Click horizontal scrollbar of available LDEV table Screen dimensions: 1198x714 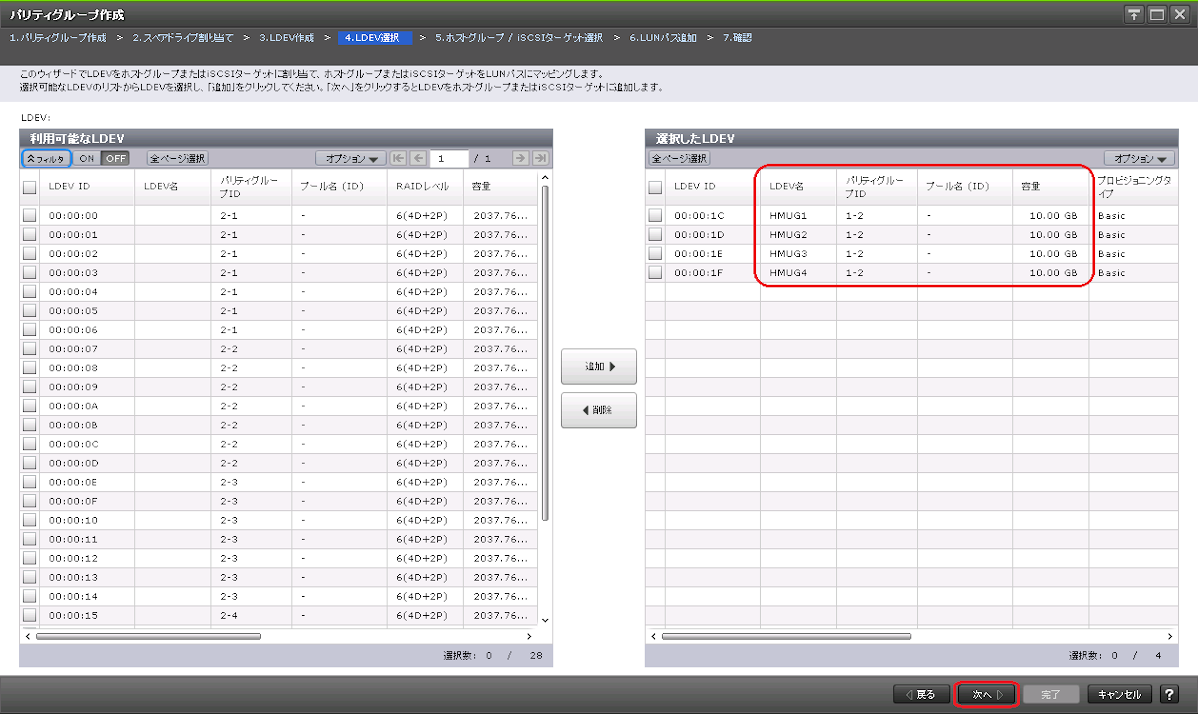pyautogui.click(x=150, y=636)
